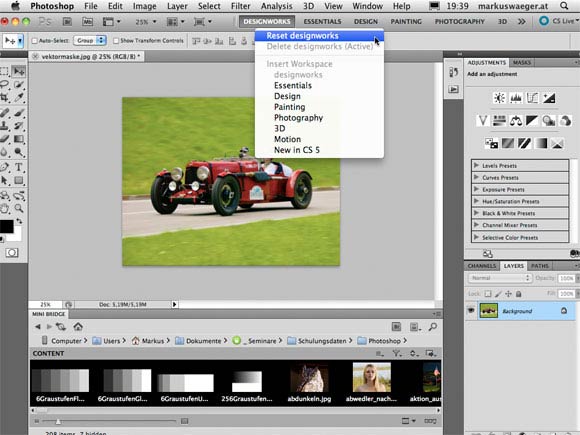The width and height of the screenshot is (580, 435).
Task: Select the Clone Stamp tool
Action: coord(4,126)
